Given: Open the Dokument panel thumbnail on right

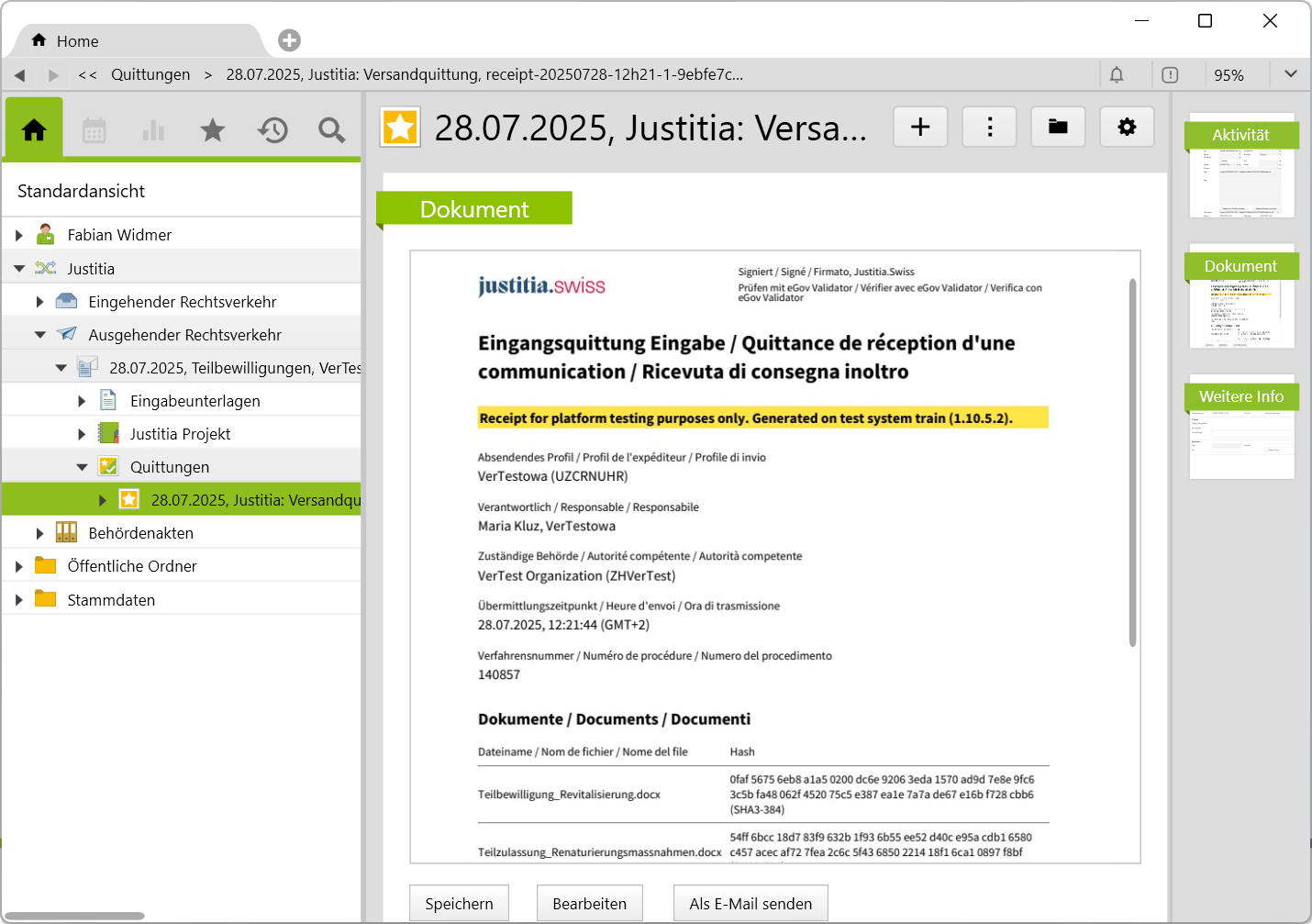Looking at the screenshot, I should click(1241, 296).
